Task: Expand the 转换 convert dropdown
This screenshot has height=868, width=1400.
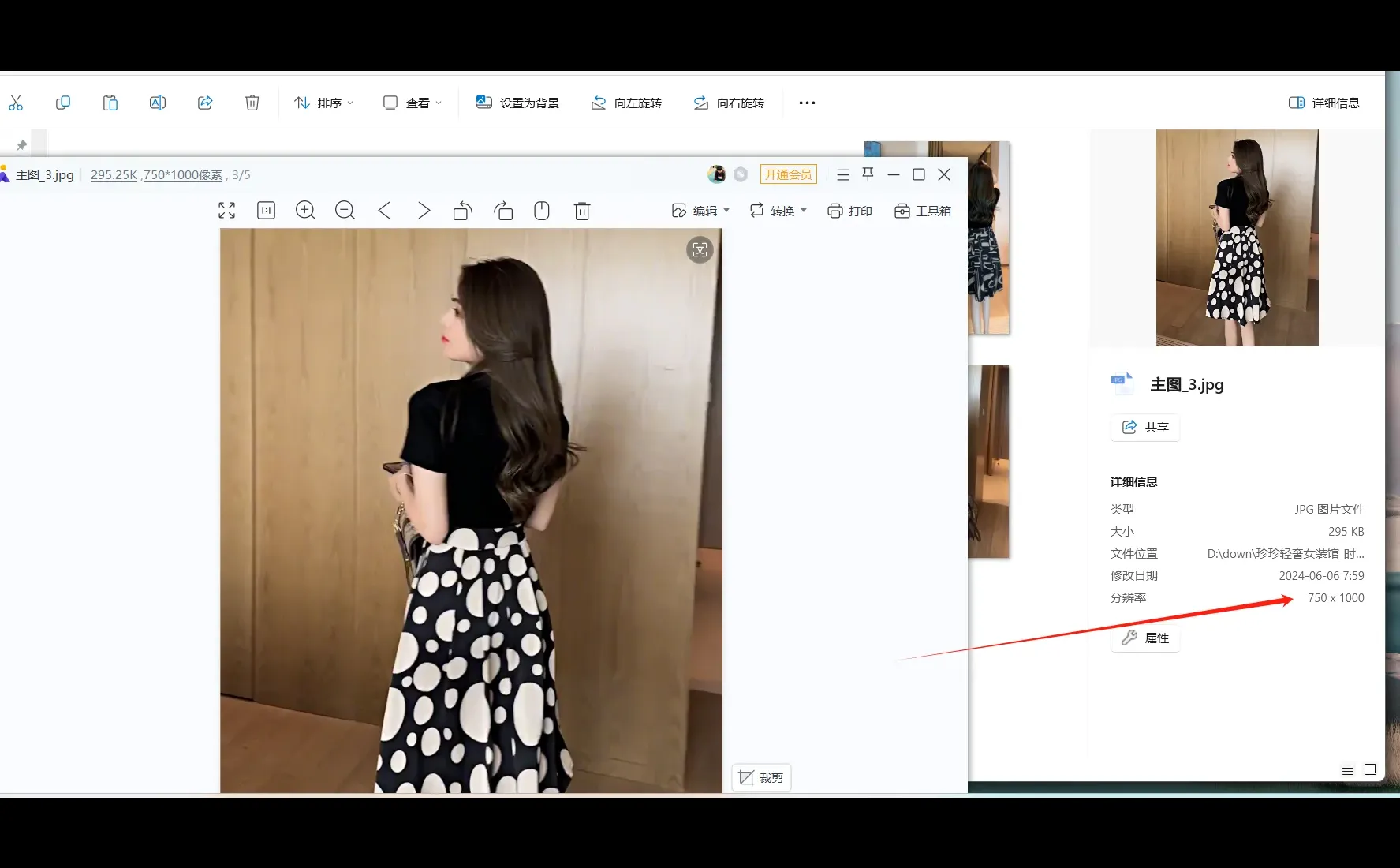Action: [778, 211]
